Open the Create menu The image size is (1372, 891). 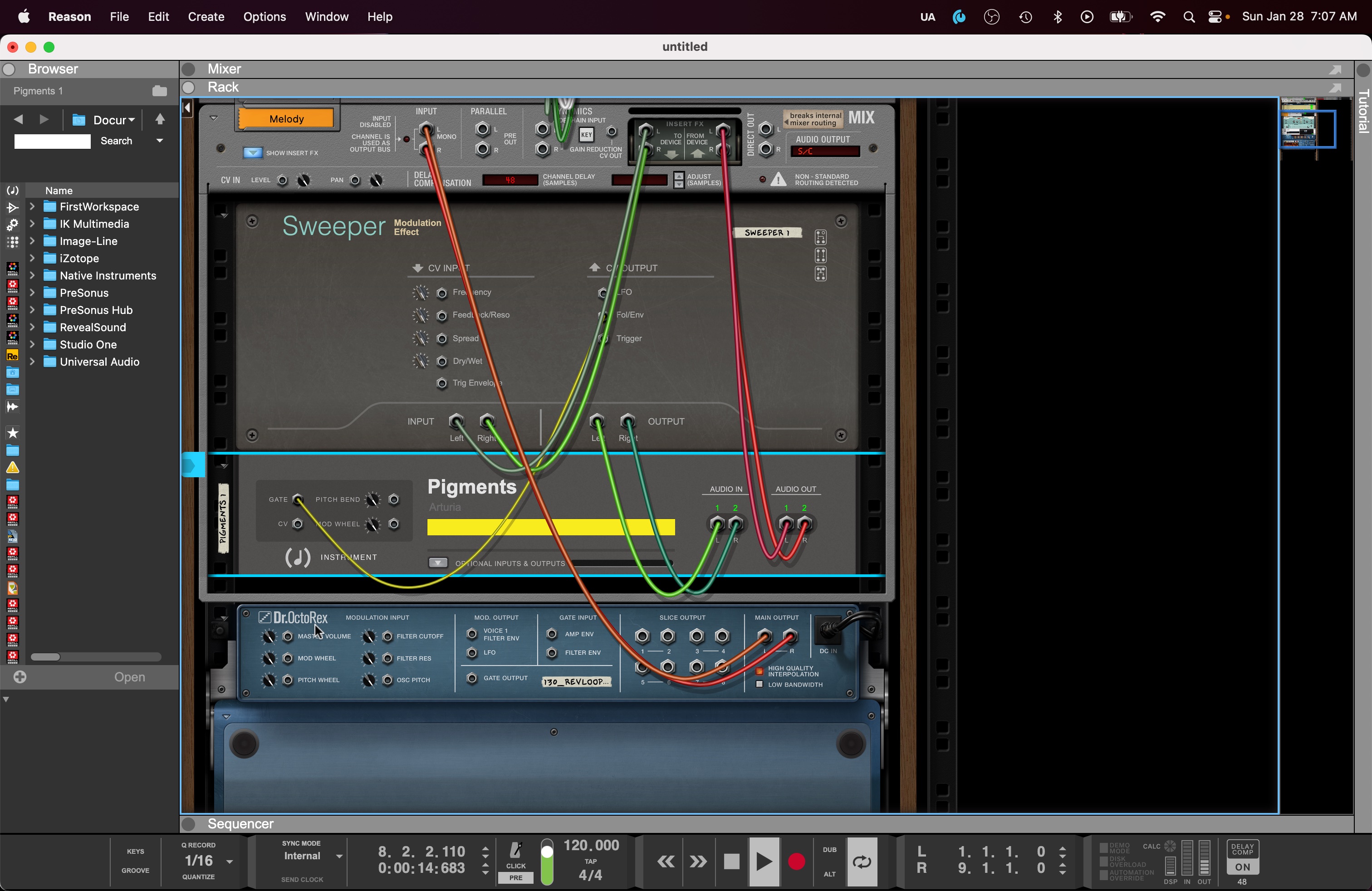tap(206, 17)
